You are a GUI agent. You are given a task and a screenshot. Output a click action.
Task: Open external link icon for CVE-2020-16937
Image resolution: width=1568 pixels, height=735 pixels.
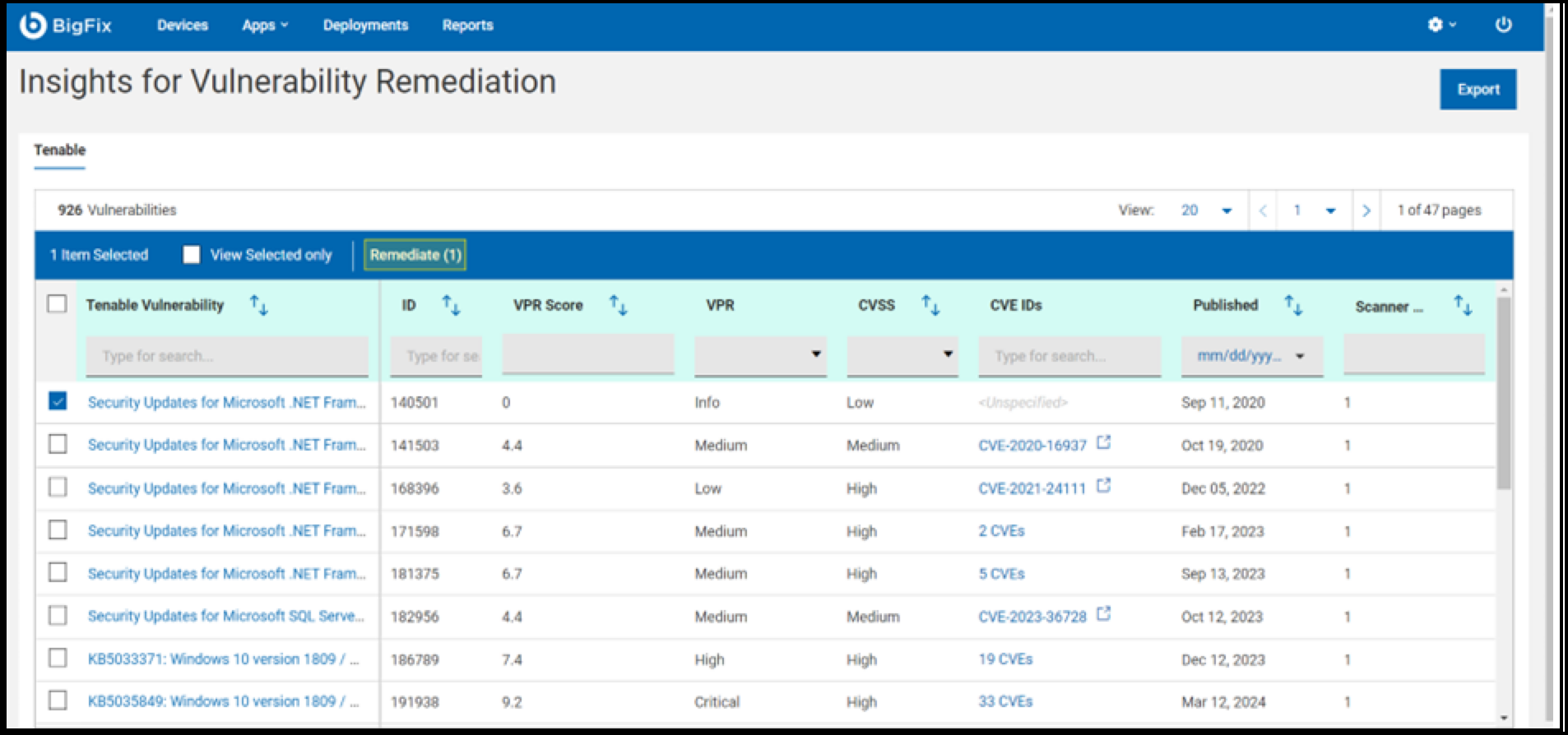click(1104, 443)
